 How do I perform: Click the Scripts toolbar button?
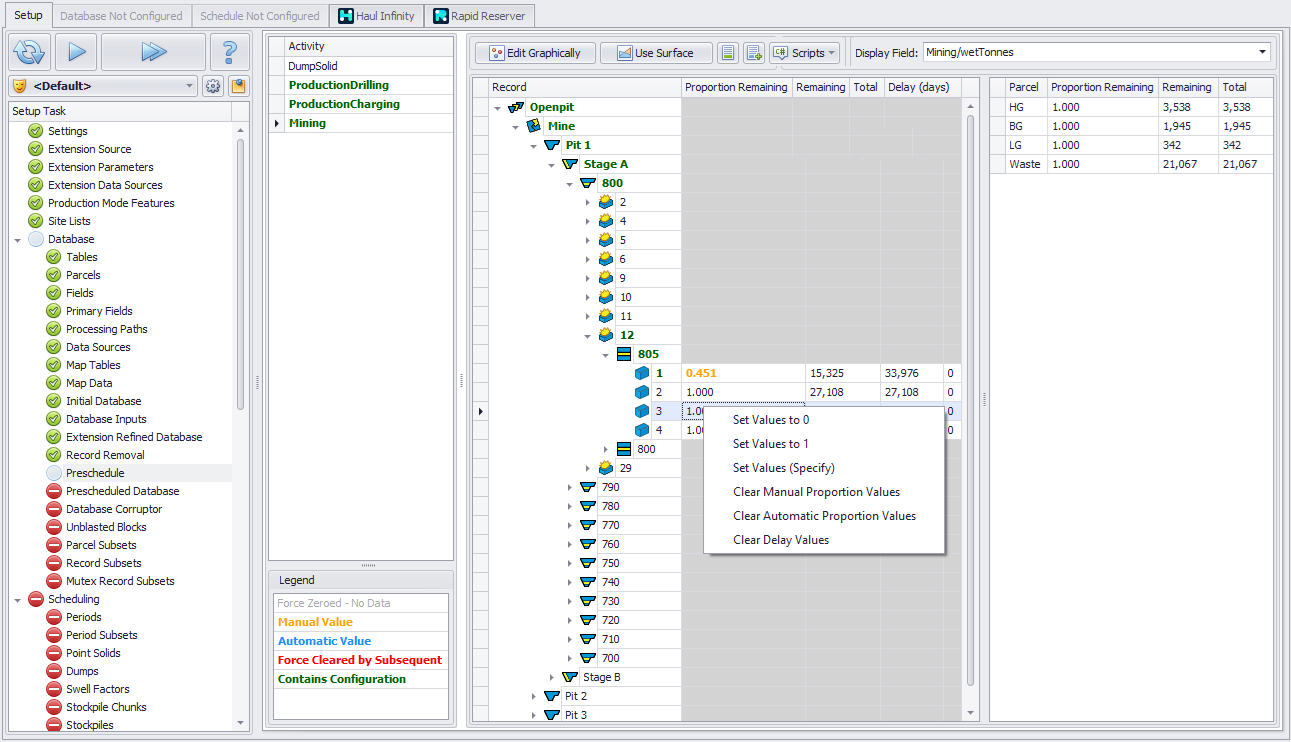point(805,53)
